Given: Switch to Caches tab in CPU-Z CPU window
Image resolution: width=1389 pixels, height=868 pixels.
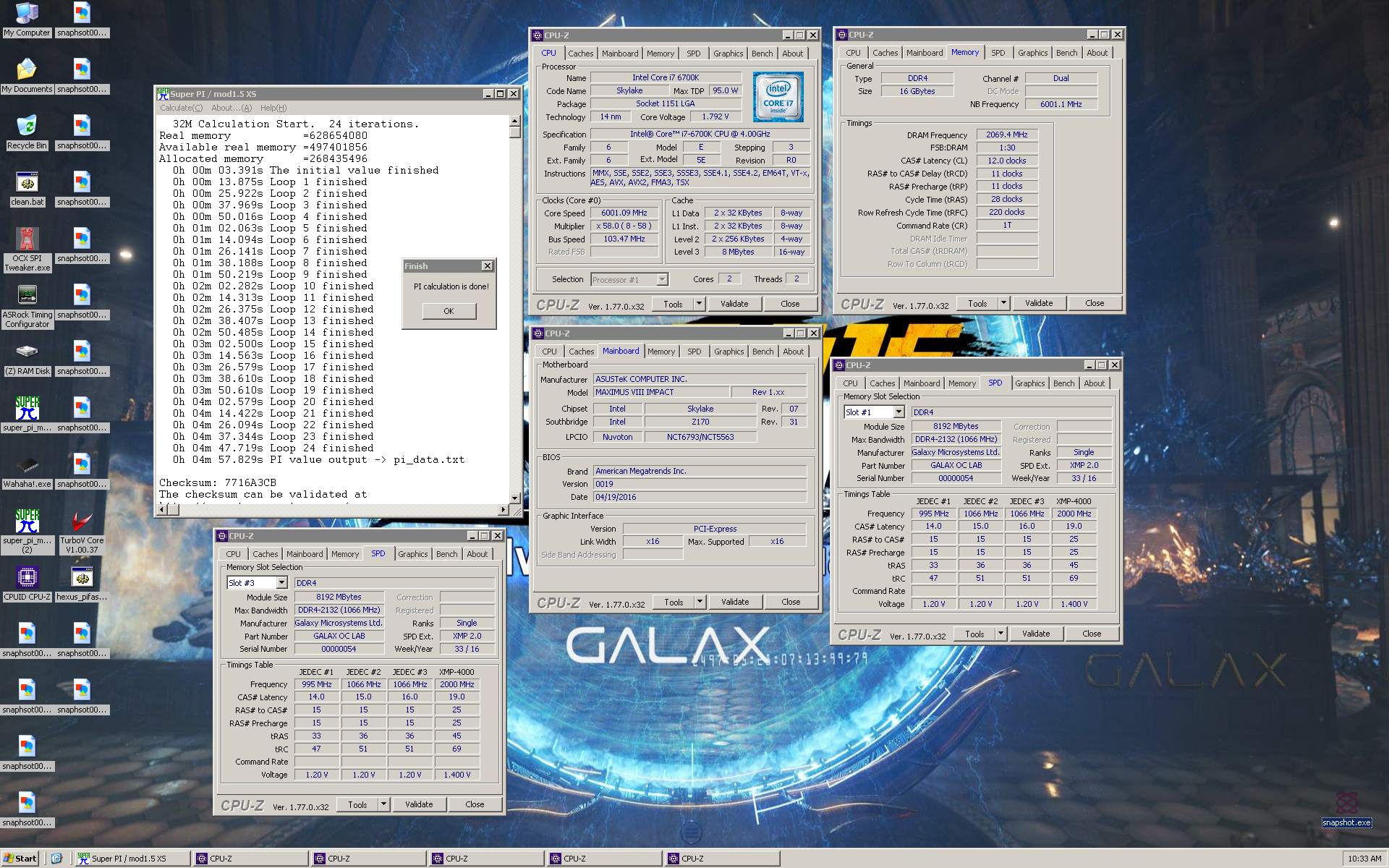Looking at the screenshot, I should click(x=580, y=54).
